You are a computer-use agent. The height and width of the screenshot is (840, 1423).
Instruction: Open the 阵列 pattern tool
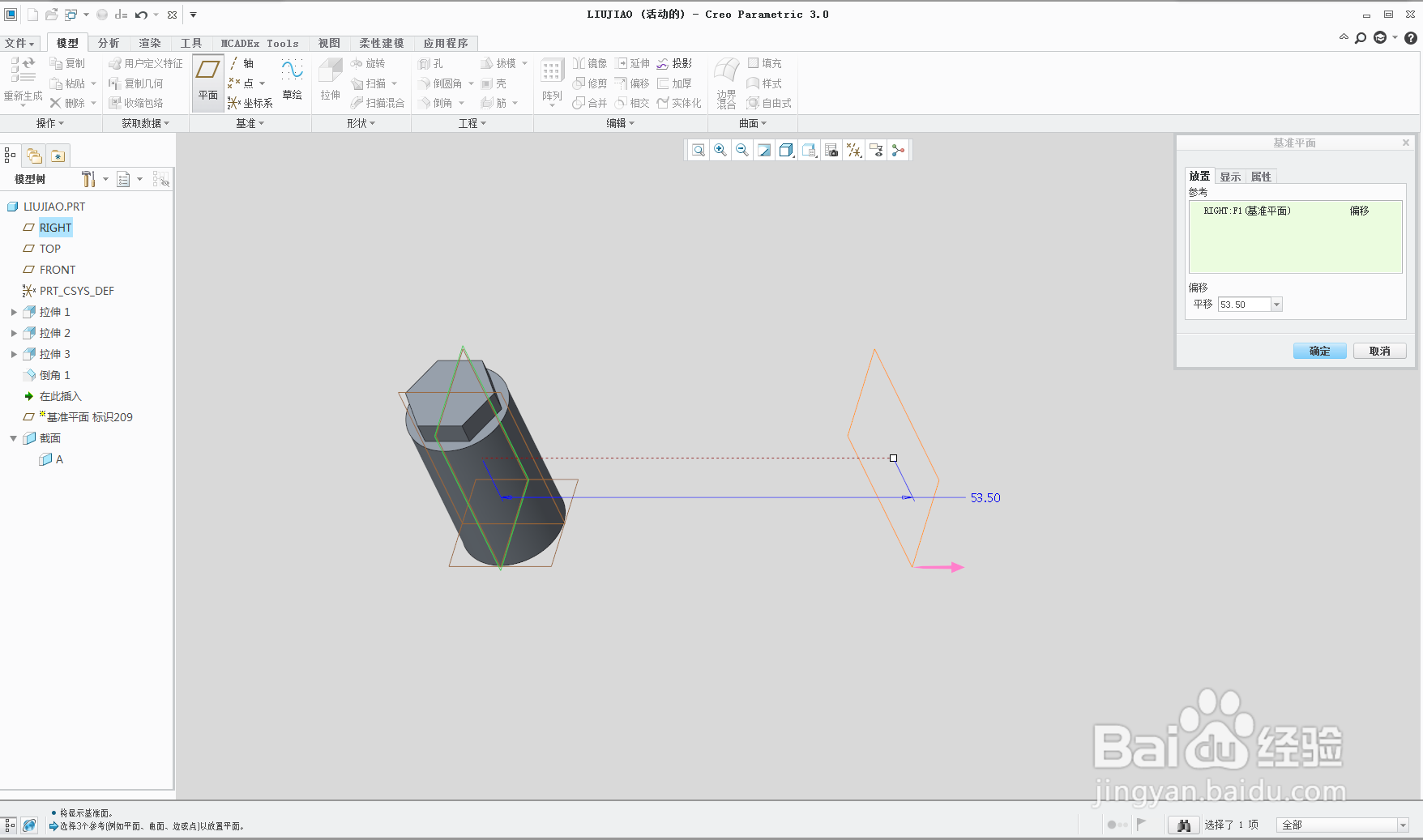552,80
